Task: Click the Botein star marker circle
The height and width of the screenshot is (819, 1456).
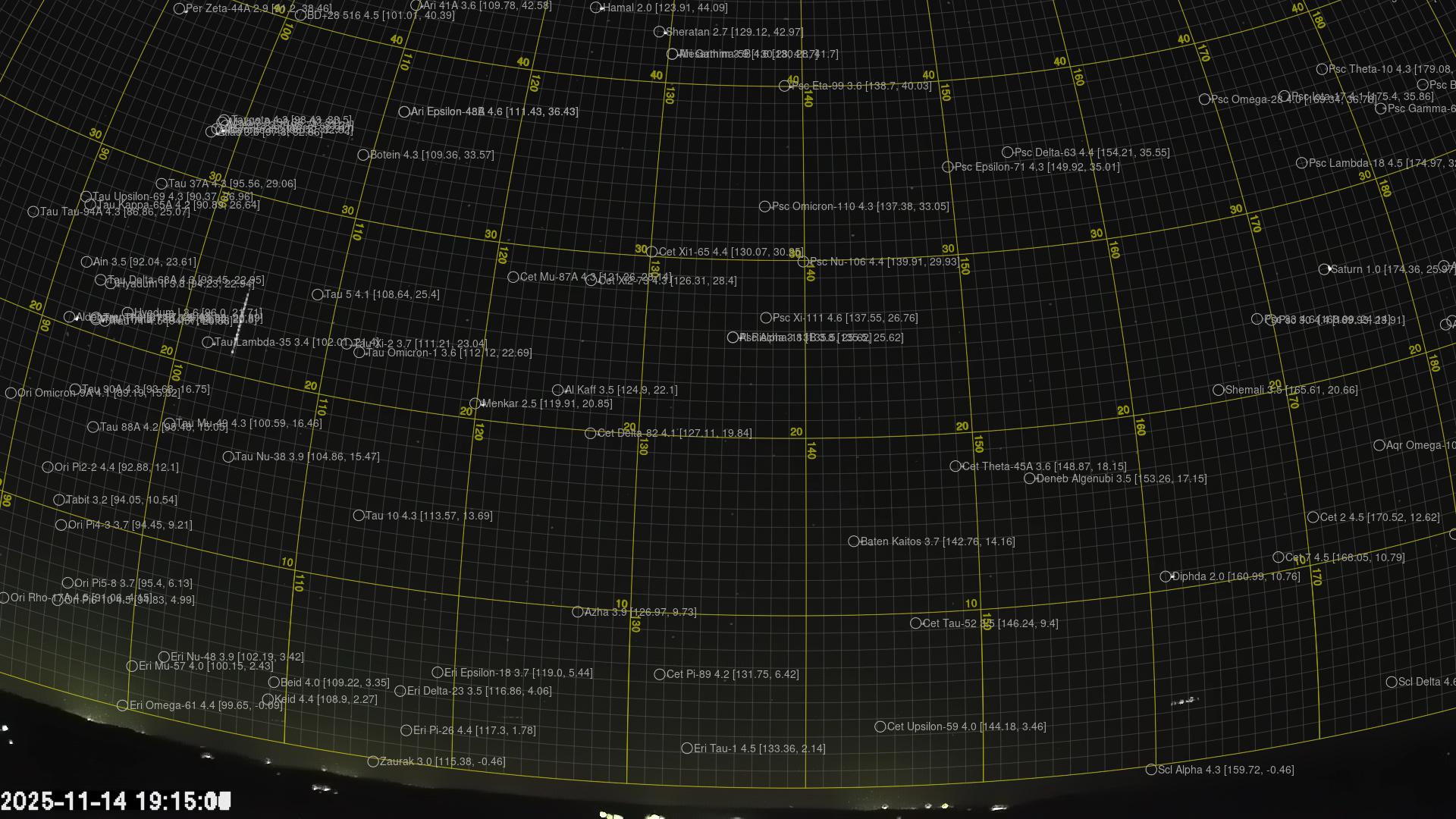Action: [x=363, y=155]
